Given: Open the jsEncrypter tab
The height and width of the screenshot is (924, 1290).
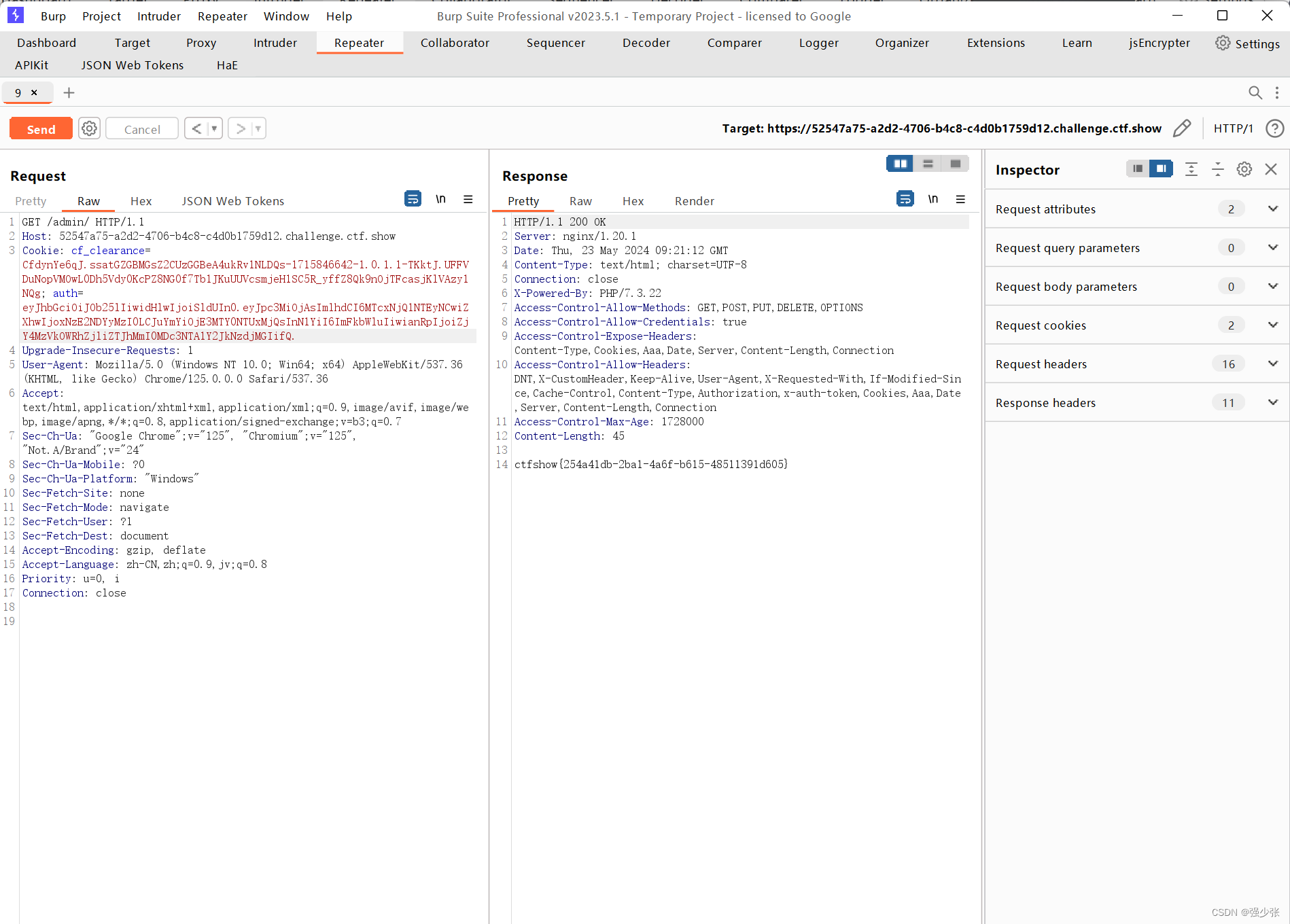Looking at the screenshot, I should [x=1159, y=43].
